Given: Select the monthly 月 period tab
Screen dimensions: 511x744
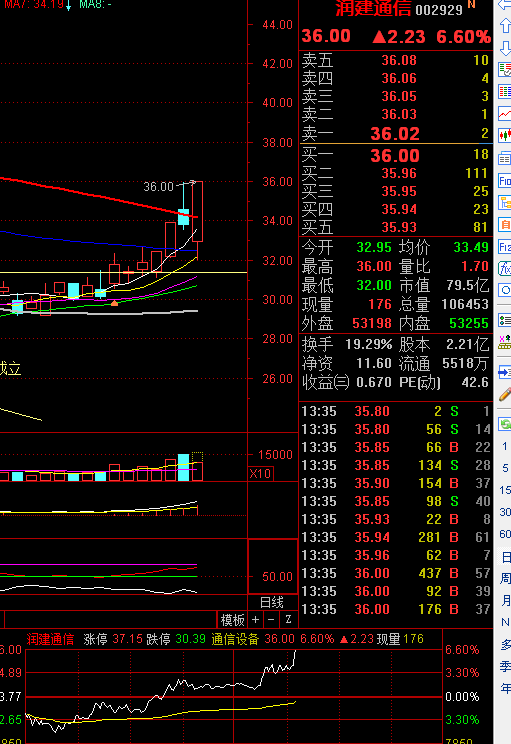Looking at the screenshot, I should (x=505, y=600).
